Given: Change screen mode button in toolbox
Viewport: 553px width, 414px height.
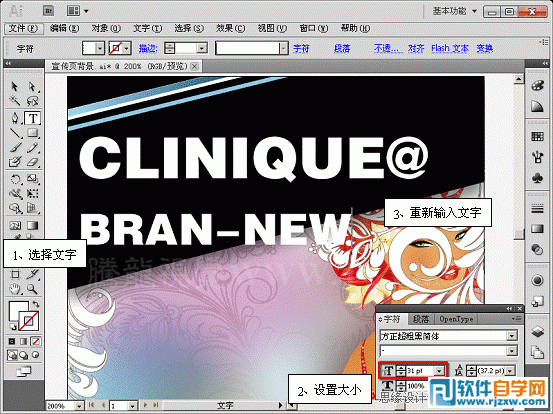Looking at the screenshot, I should click(x=24, y=371).
